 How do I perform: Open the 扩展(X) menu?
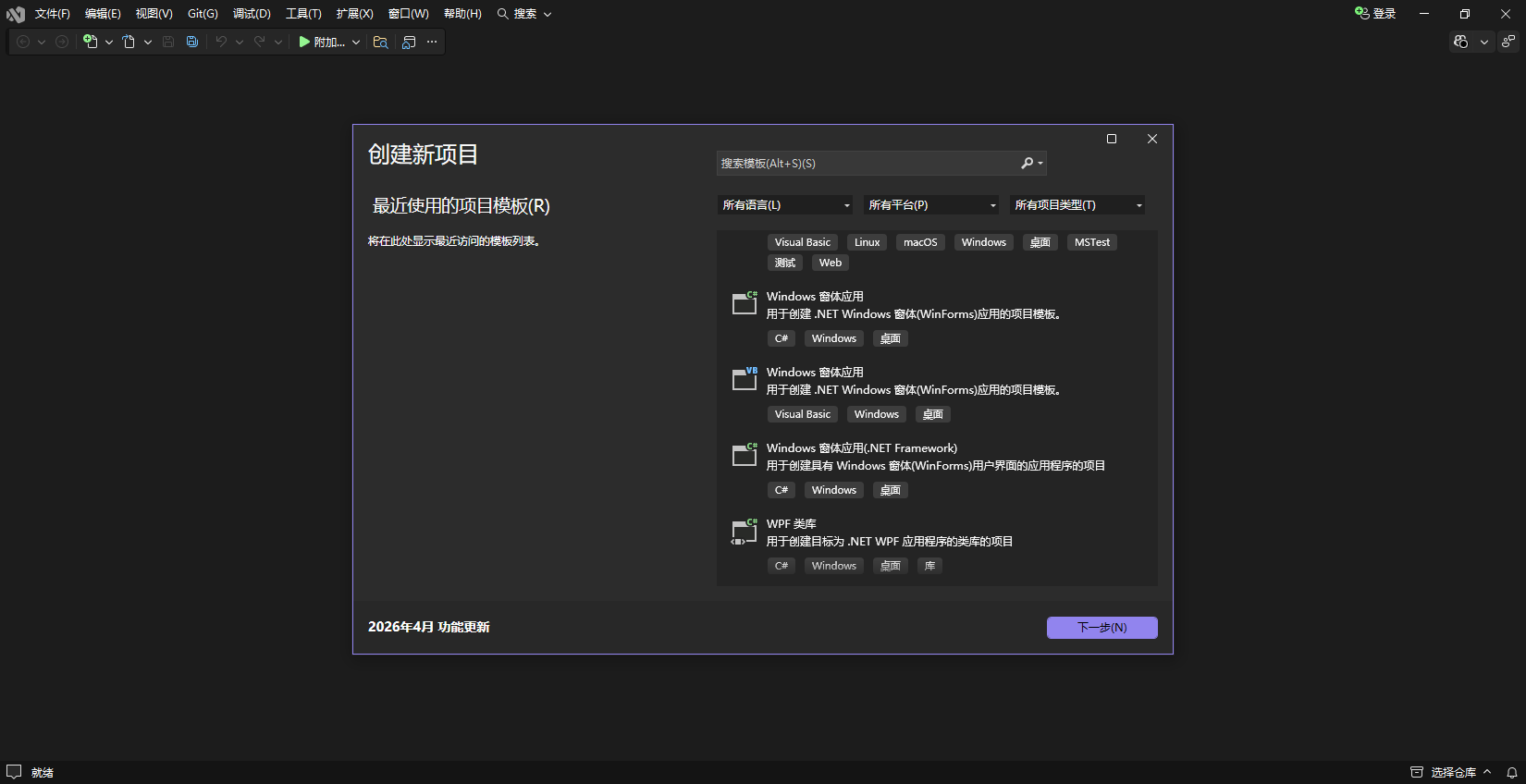point(354,14)
